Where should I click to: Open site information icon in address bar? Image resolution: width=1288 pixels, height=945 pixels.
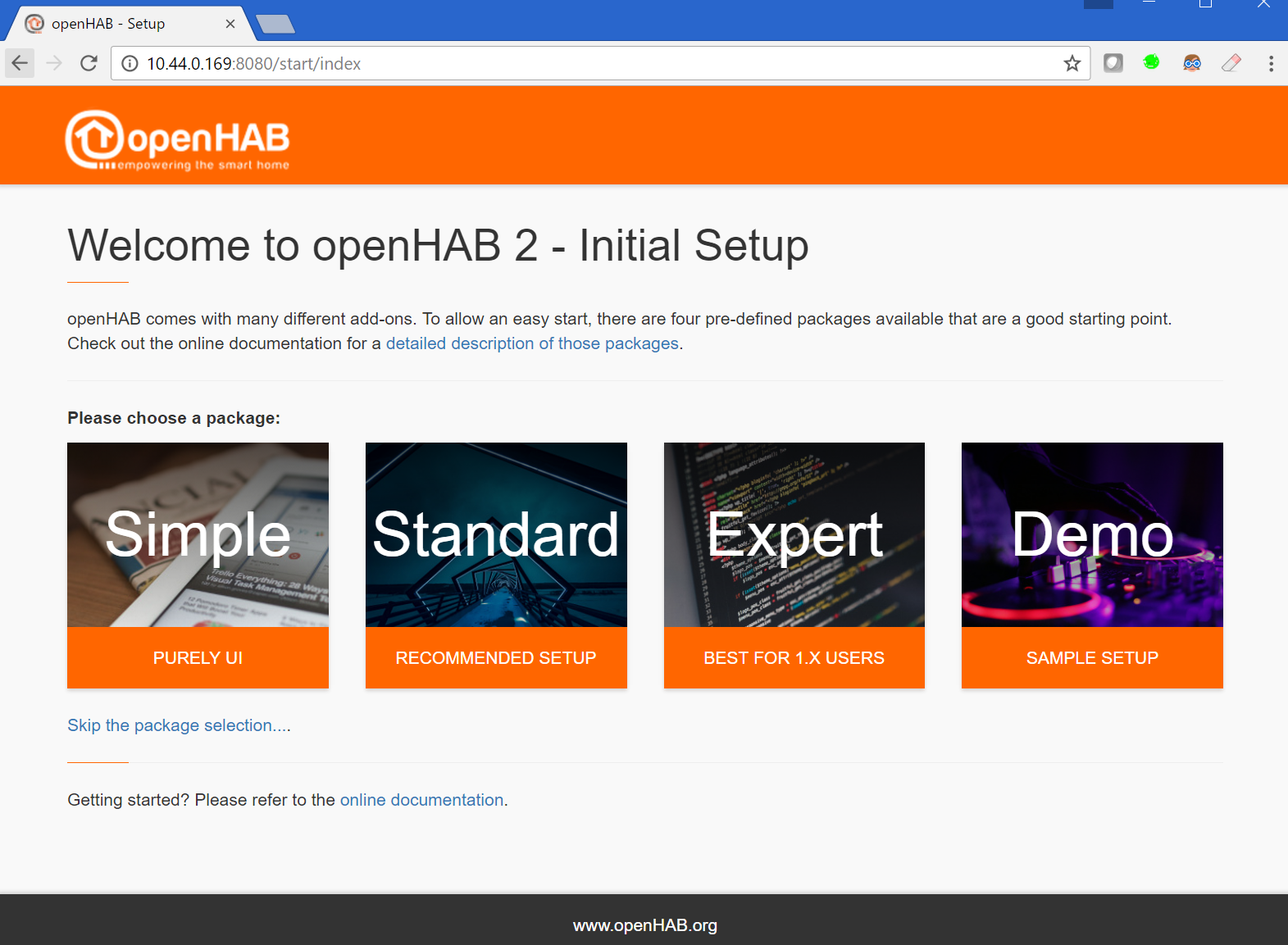point(130,64)
